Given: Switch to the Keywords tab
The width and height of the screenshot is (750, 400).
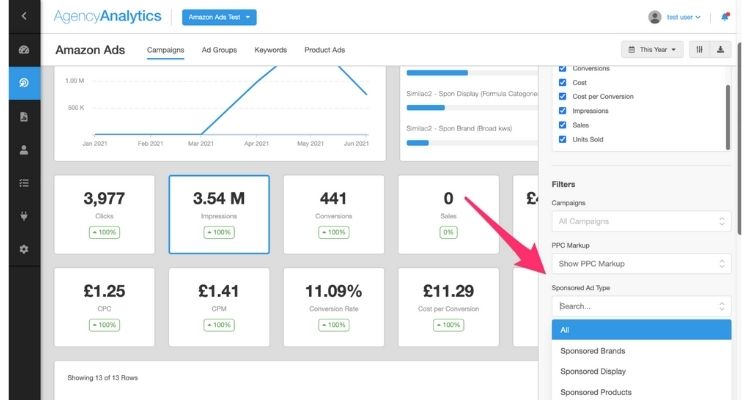Looking at the screenshot, I should click(x=271, y=50).
